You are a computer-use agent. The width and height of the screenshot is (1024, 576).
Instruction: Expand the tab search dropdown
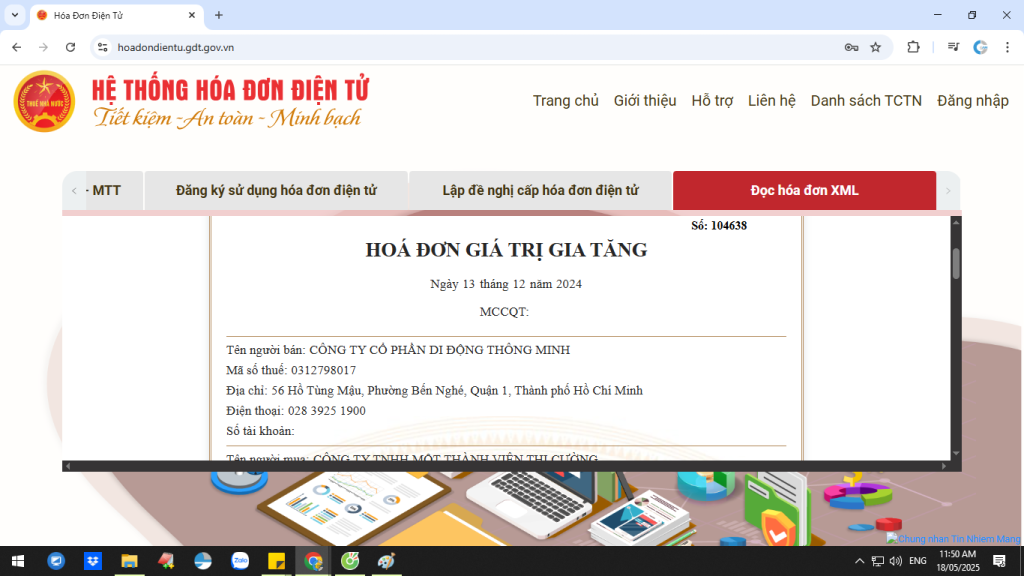click(14, 15)
